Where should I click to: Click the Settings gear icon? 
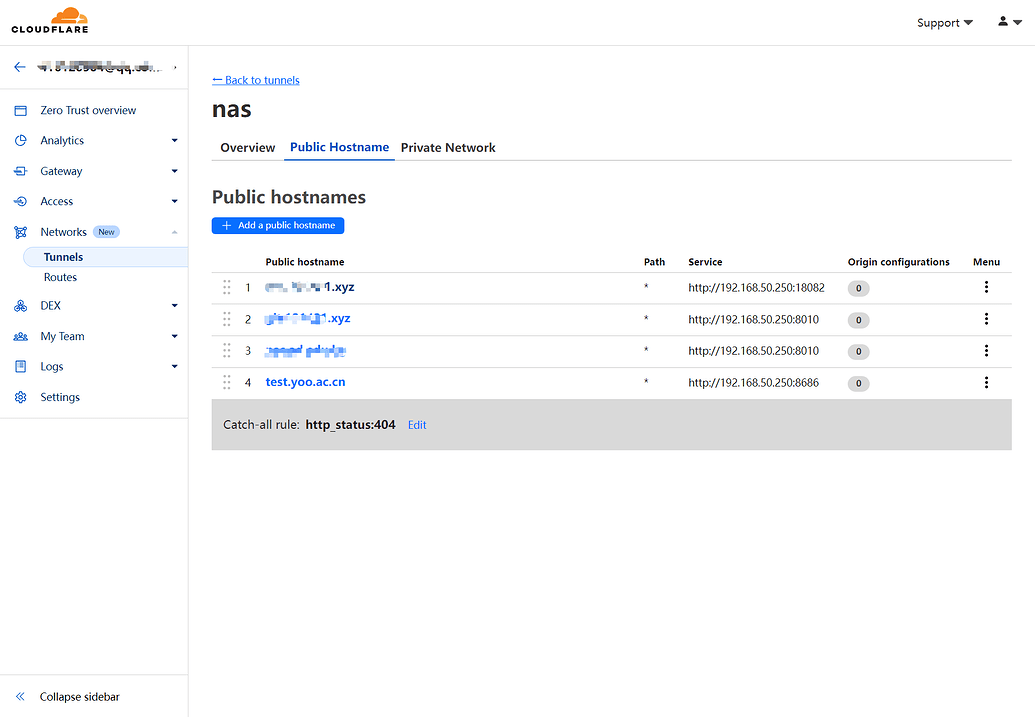20,397
